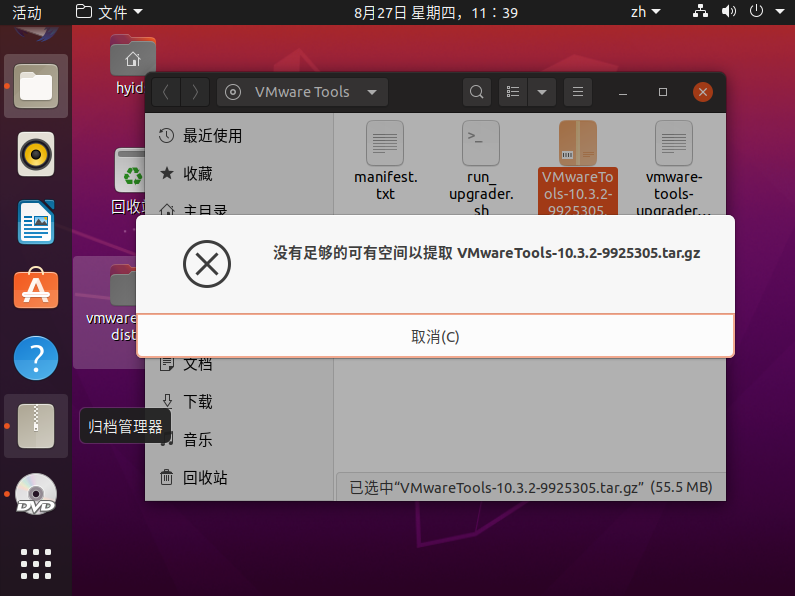Select VMwareTools-10.3.2 tar.gz archive icon
The width and height of the screenshot is (795, 596).
(x=577, y=143)
